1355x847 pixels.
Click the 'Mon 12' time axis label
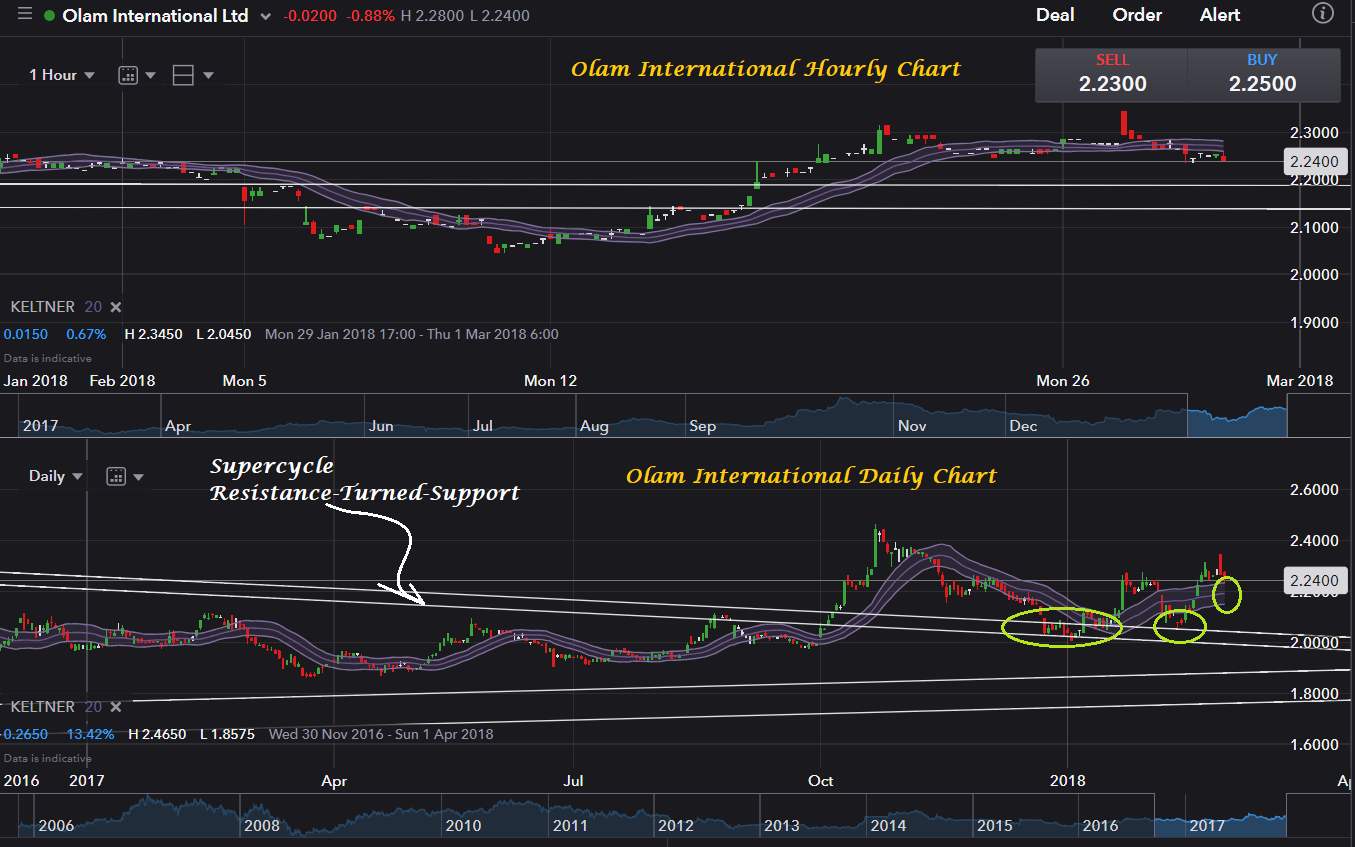tap(551, 381)
